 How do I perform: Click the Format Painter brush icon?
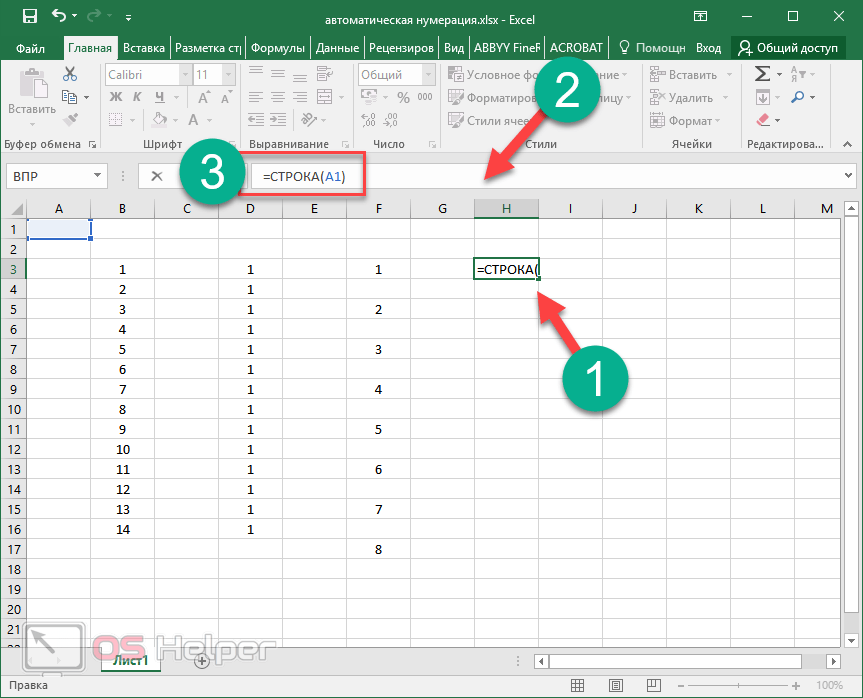tap(70, 119)
